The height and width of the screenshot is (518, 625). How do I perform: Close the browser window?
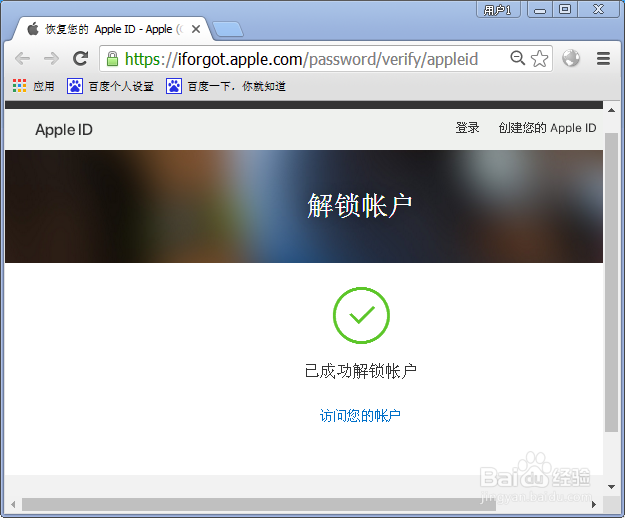click(x=598, y=10)
